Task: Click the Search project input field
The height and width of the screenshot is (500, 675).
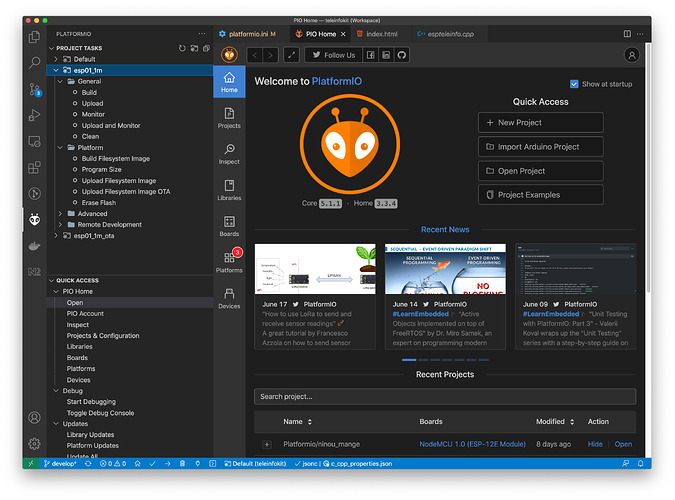Action: click(x=444, y=396)
